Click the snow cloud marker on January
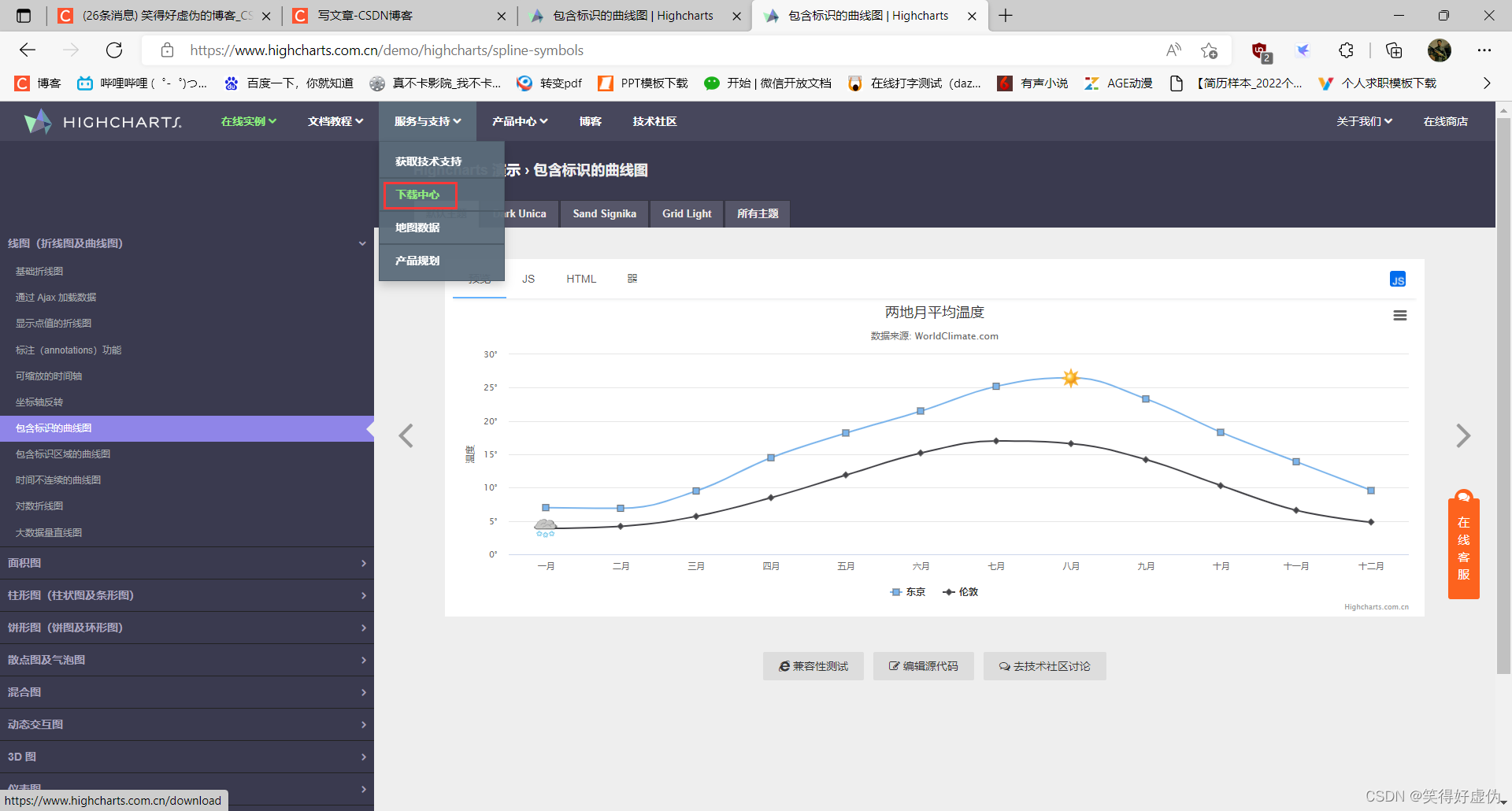This screenshot has height=811, width=1512. [x=545, y=527]
